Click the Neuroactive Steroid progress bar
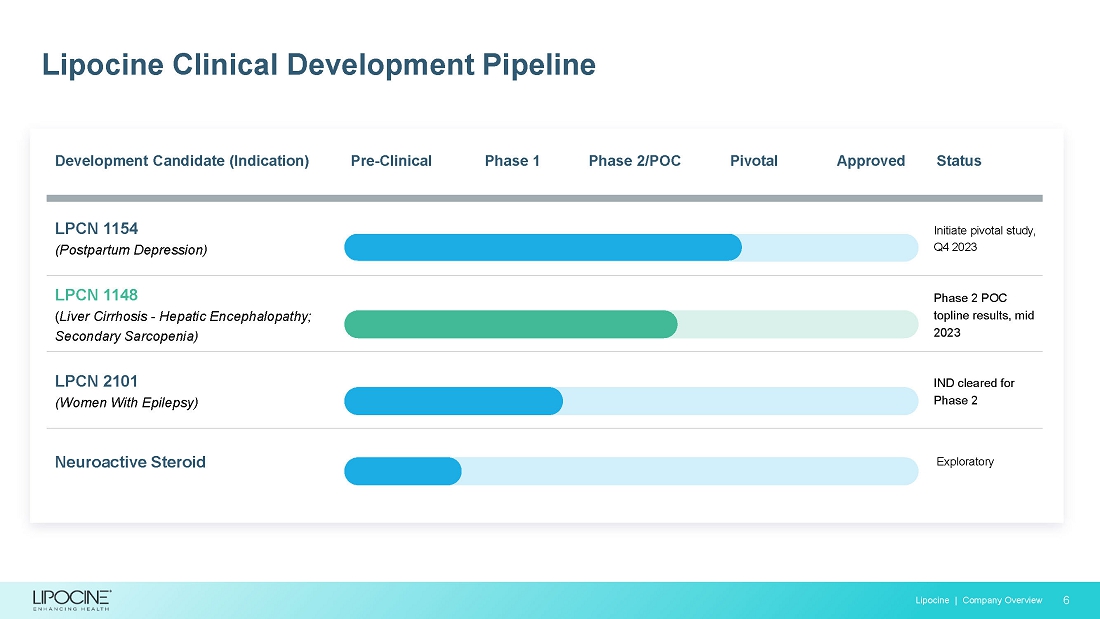This screenshot has width=1100, height=619. point(402,471)
